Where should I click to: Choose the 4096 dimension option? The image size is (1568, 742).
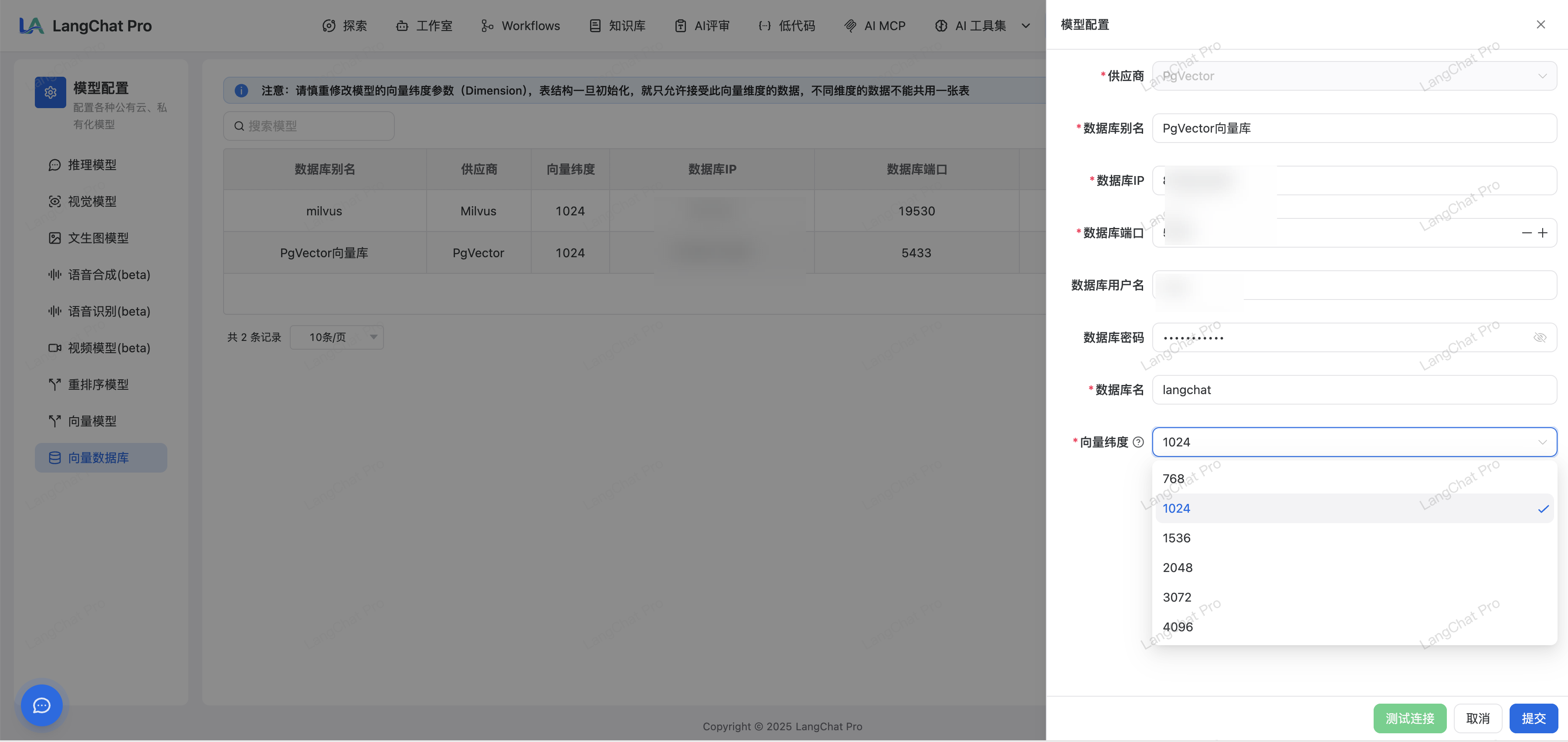1178,626
